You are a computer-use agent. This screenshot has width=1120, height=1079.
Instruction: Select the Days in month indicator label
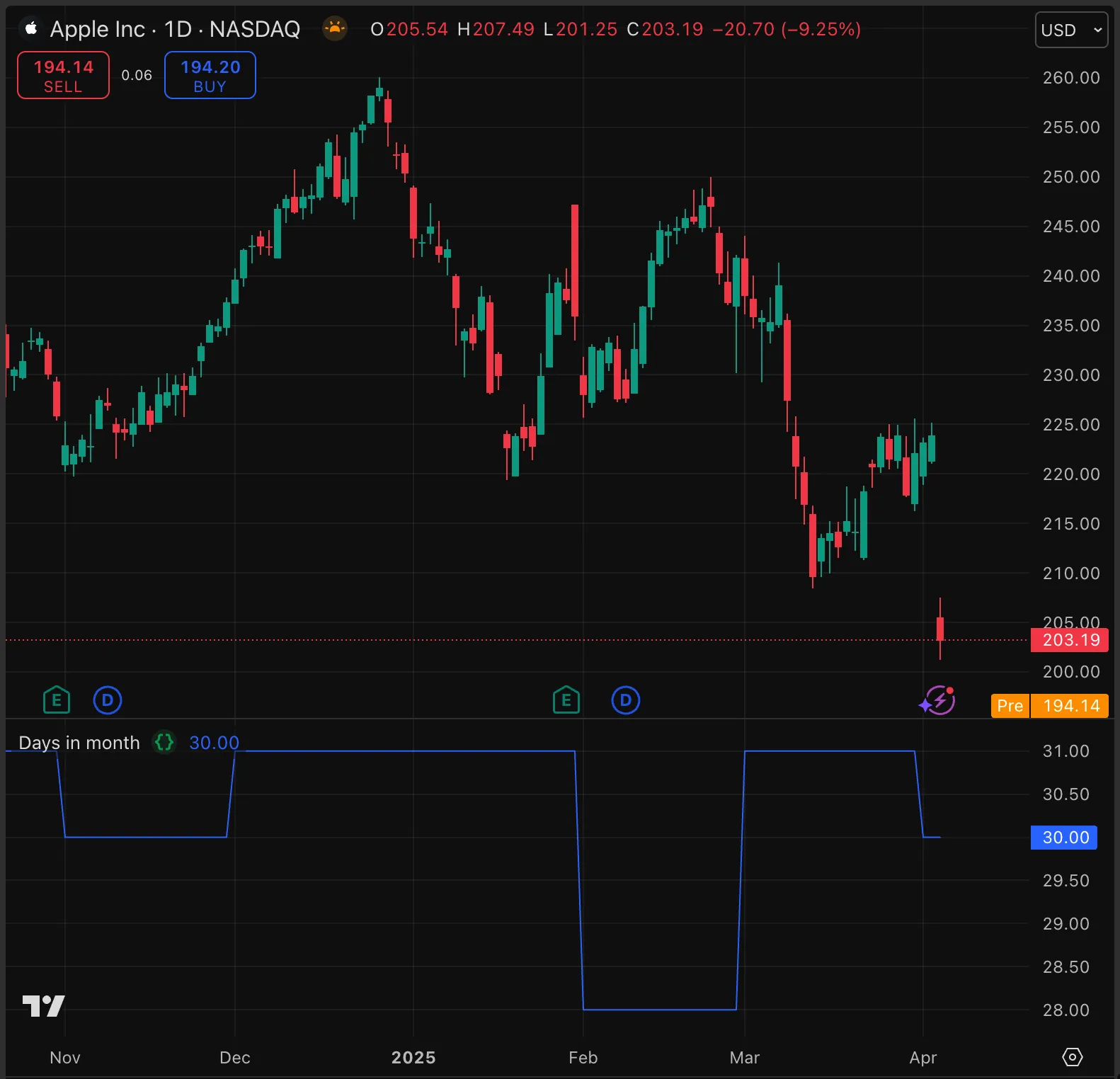click(x=79, y=743)
